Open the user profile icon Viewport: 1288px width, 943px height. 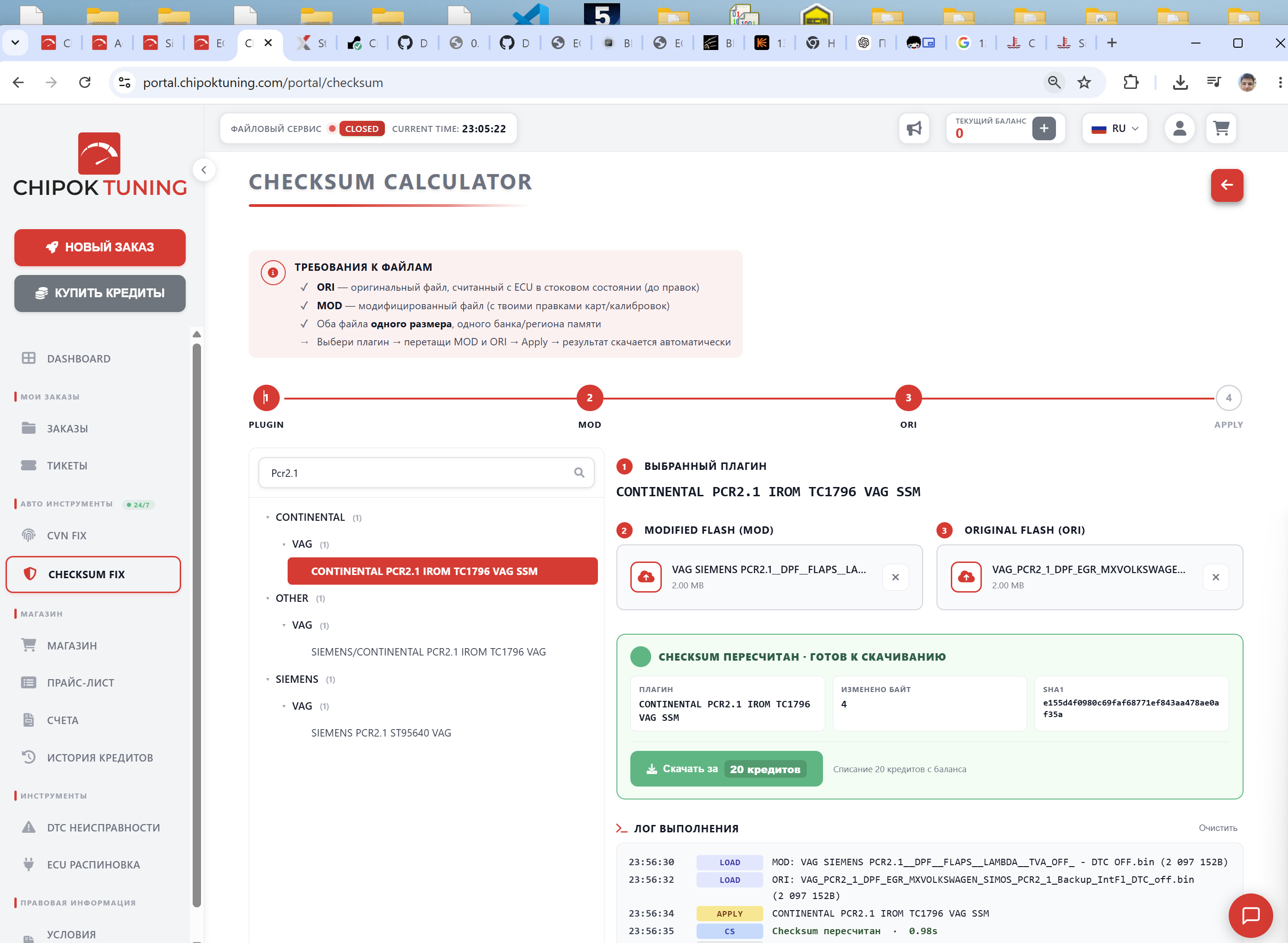tap(1180, 128)
